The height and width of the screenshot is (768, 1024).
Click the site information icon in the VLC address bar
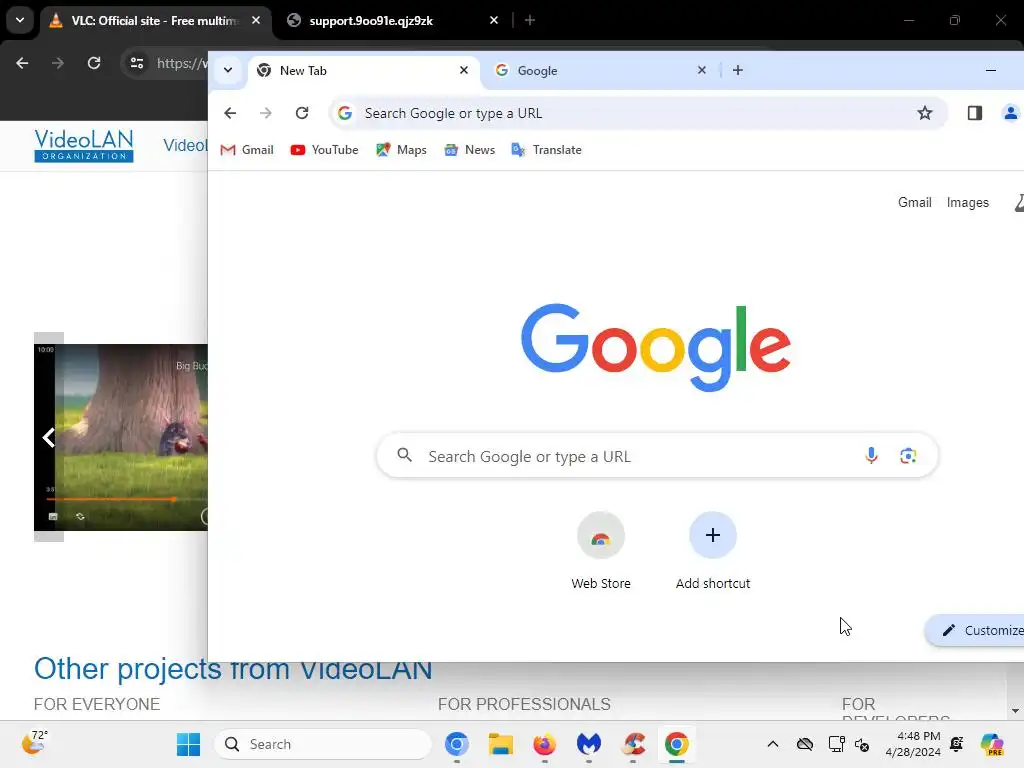tap(136, 63)
